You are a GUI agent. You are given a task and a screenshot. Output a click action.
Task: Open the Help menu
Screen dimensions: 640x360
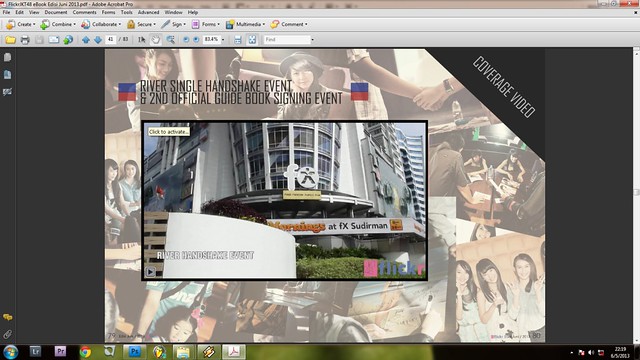pos(193,12)
